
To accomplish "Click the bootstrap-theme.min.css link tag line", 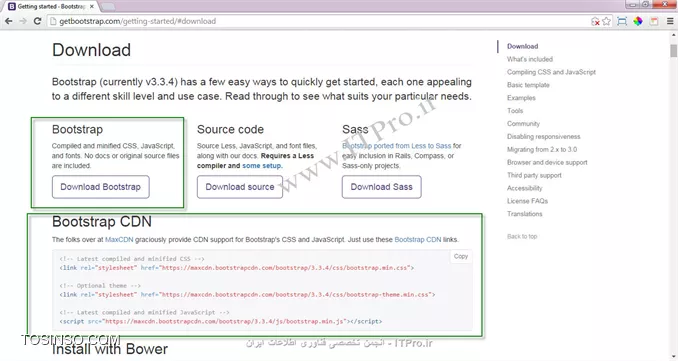I will coord(247,295).
